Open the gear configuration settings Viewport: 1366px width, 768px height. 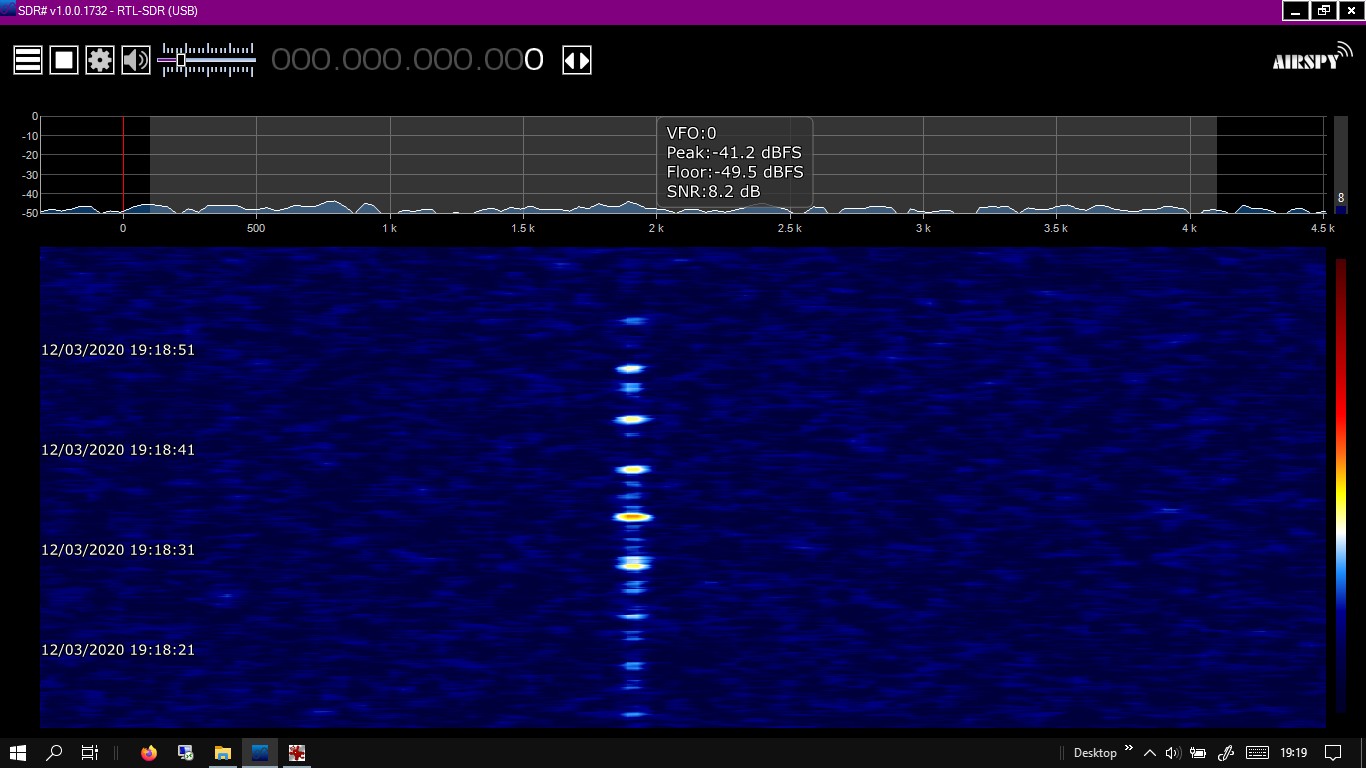100,60
